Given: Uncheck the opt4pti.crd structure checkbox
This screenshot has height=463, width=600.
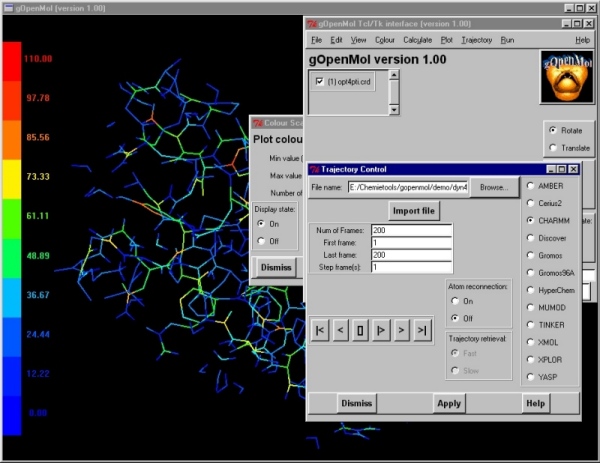Looking at the screenshot, I should [x=320, y=82].
